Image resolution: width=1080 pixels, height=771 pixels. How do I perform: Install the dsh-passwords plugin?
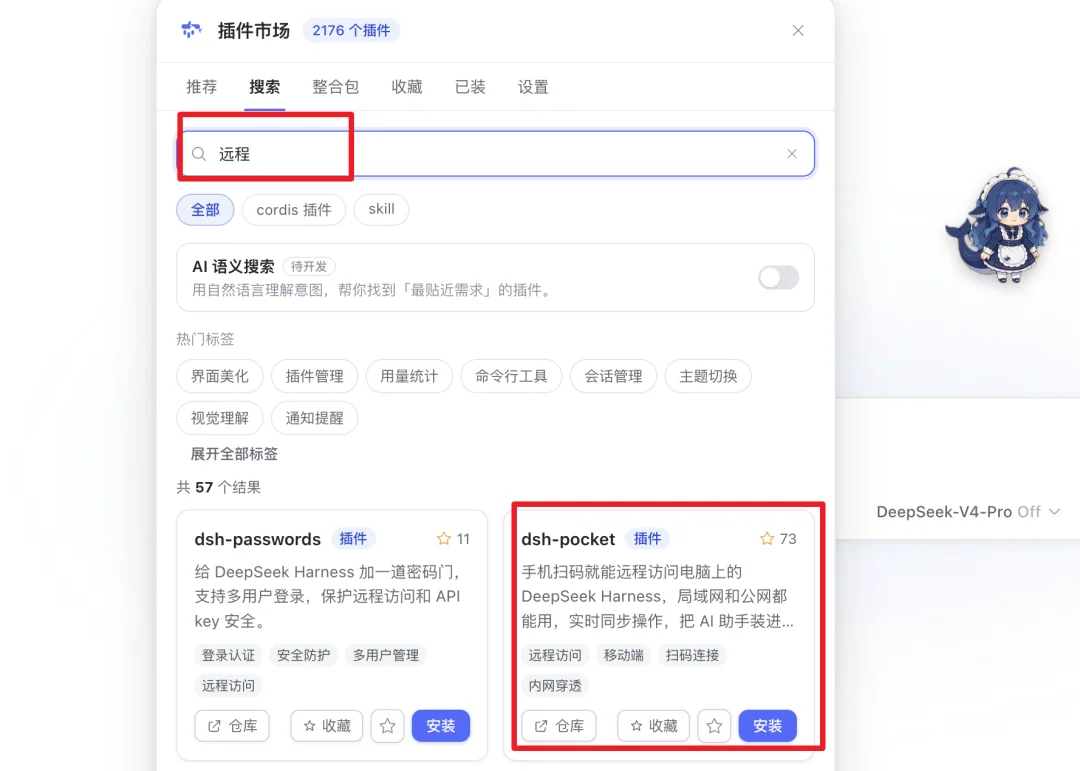click(x=441, y=726)
